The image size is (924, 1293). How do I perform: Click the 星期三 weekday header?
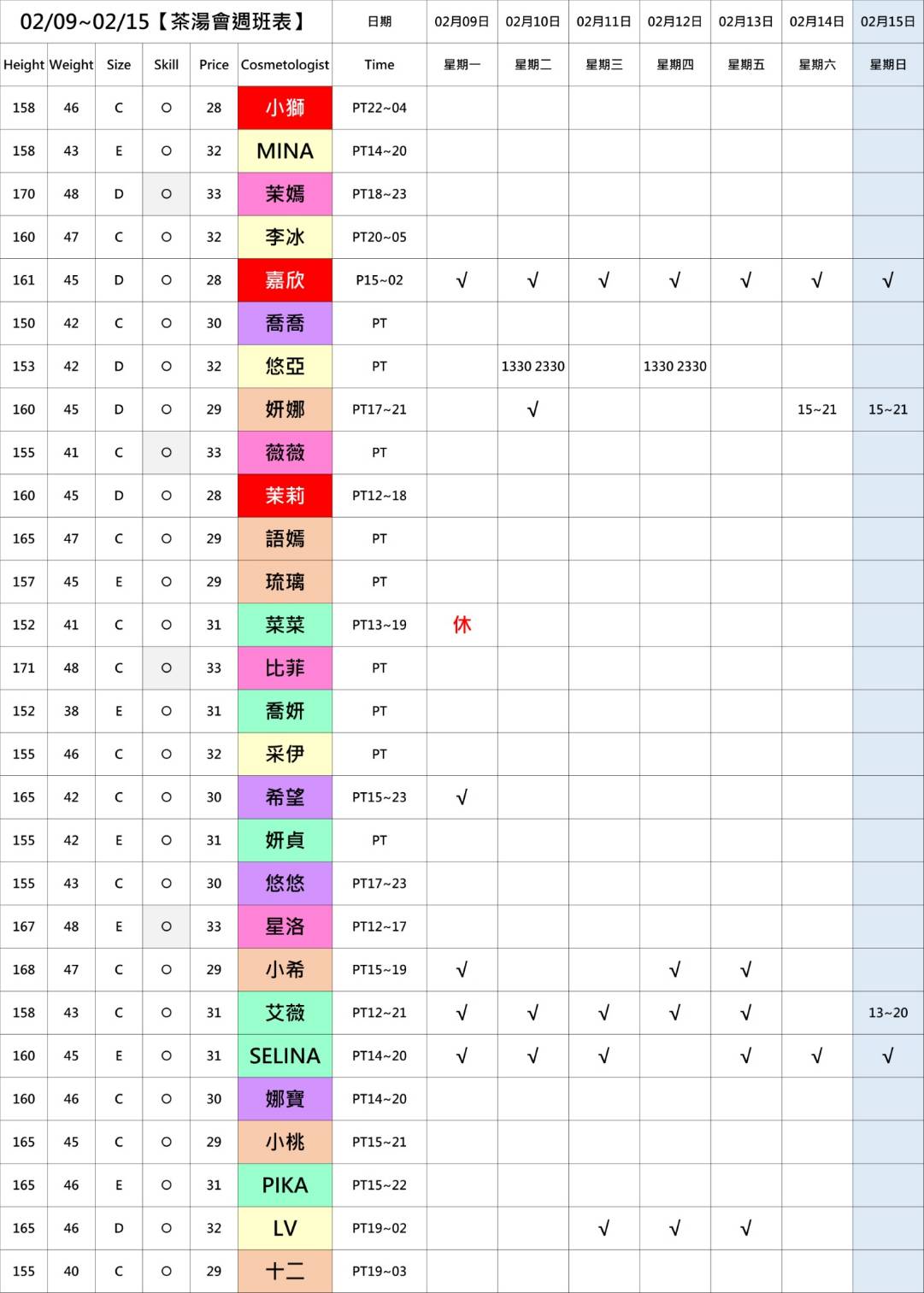[603, 65]
